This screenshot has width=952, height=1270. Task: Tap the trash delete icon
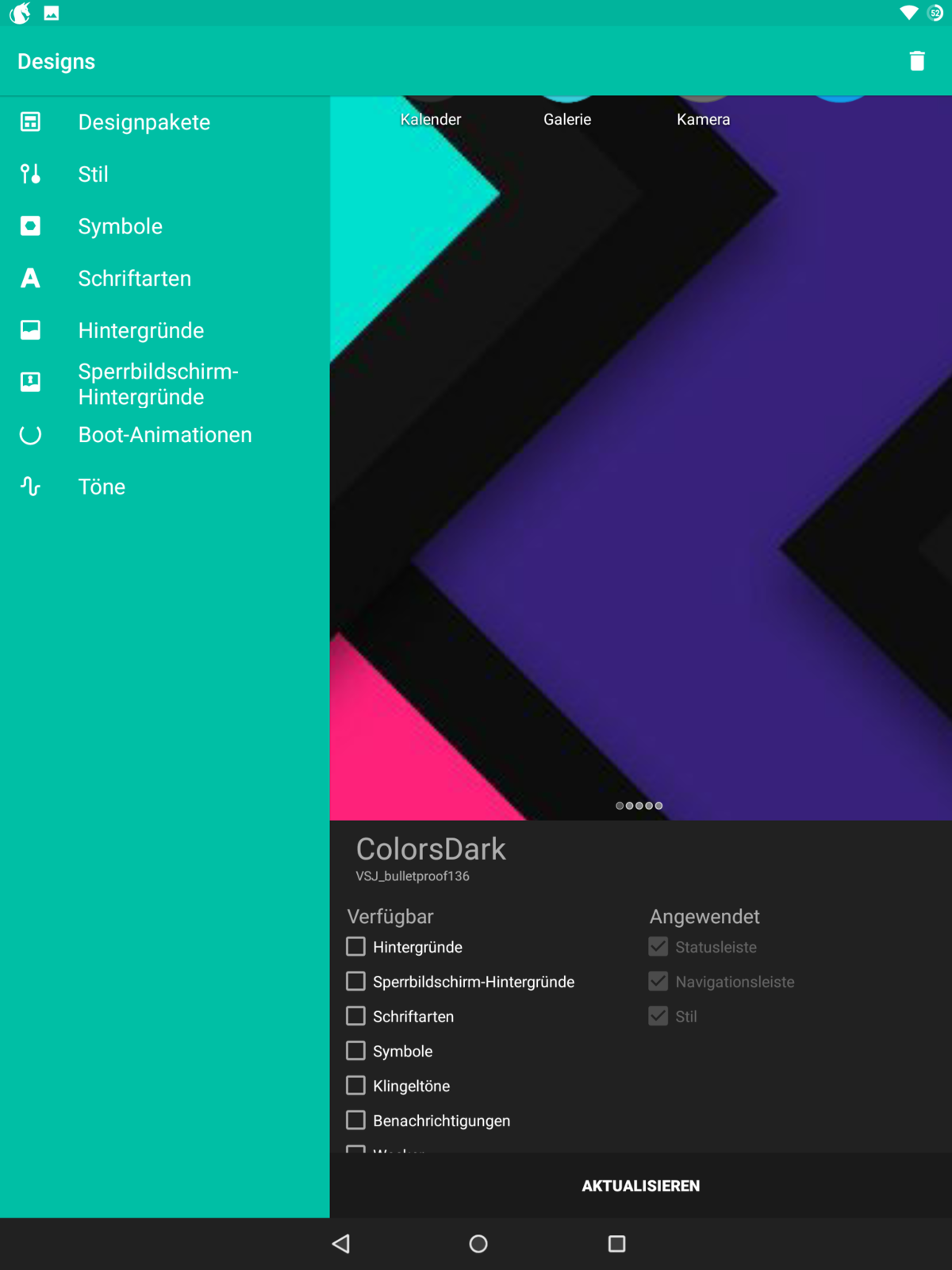pos(916,61)
